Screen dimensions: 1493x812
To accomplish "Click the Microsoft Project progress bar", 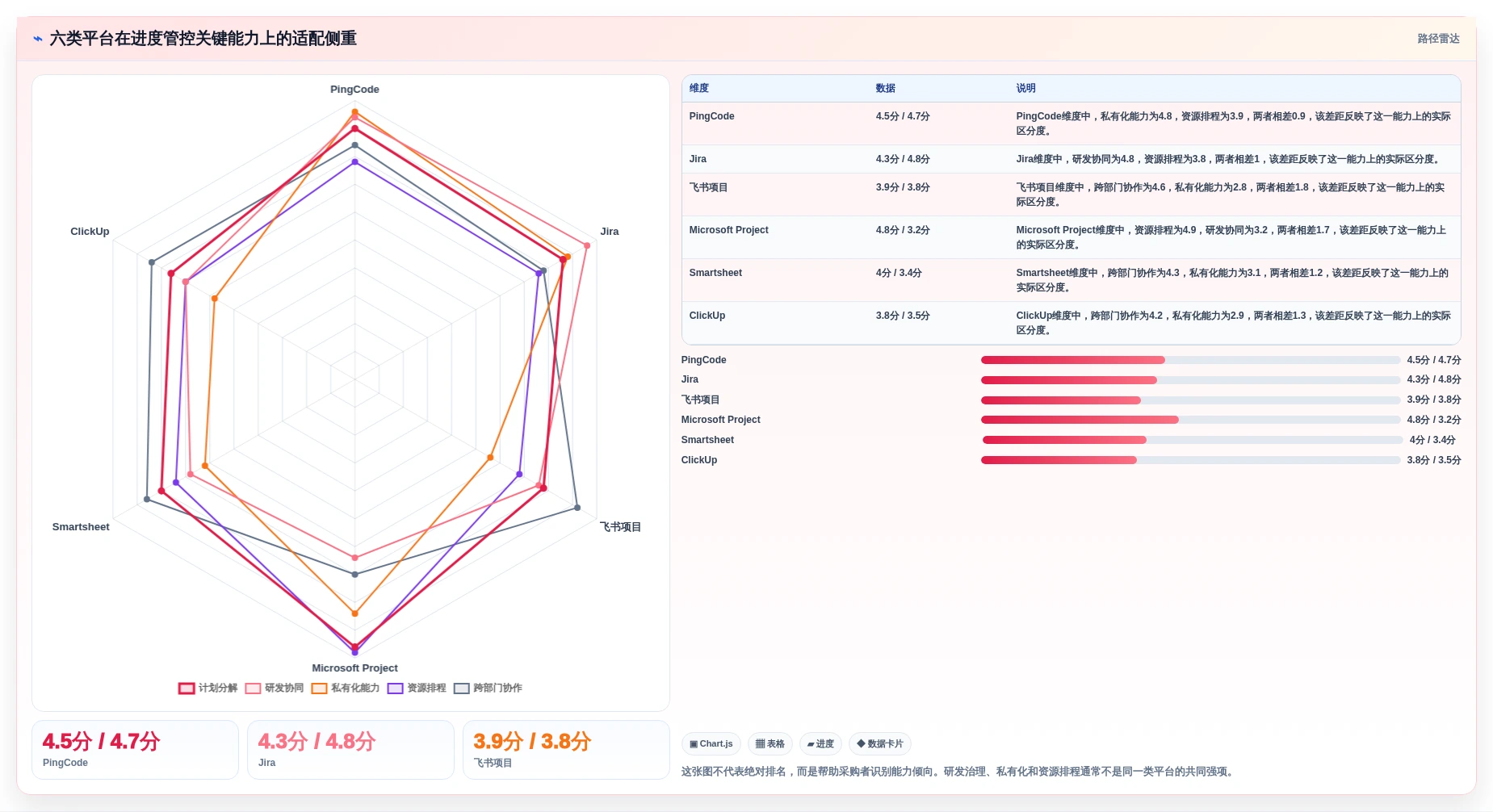I will tap(1190, 420).
